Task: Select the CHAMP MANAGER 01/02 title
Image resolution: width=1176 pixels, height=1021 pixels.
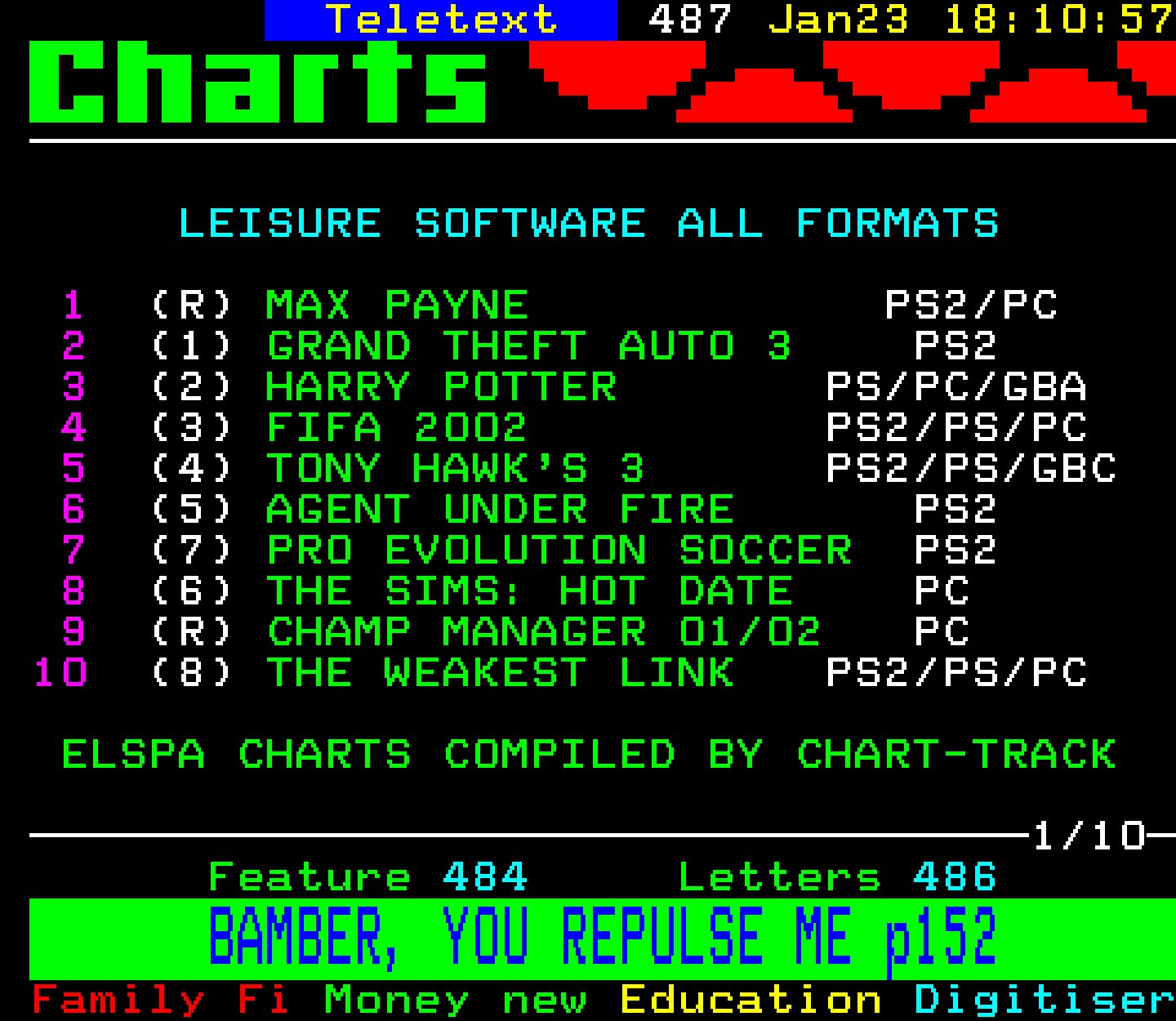Action: click(x=543, y=632)
